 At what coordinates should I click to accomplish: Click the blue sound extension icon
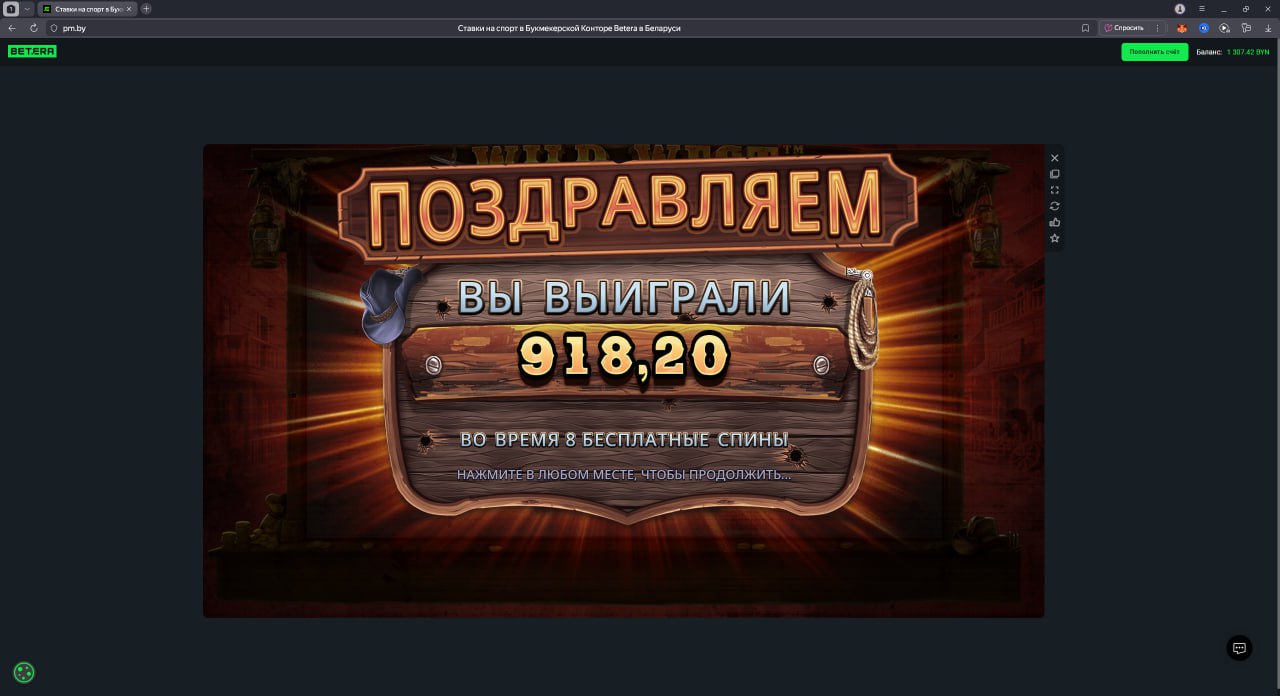(1204, 28)
